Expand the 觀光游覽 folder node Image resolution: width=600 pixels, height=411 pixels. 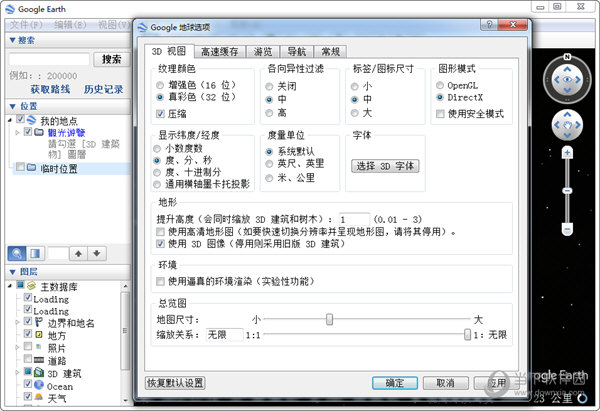(x=17, y=132)
